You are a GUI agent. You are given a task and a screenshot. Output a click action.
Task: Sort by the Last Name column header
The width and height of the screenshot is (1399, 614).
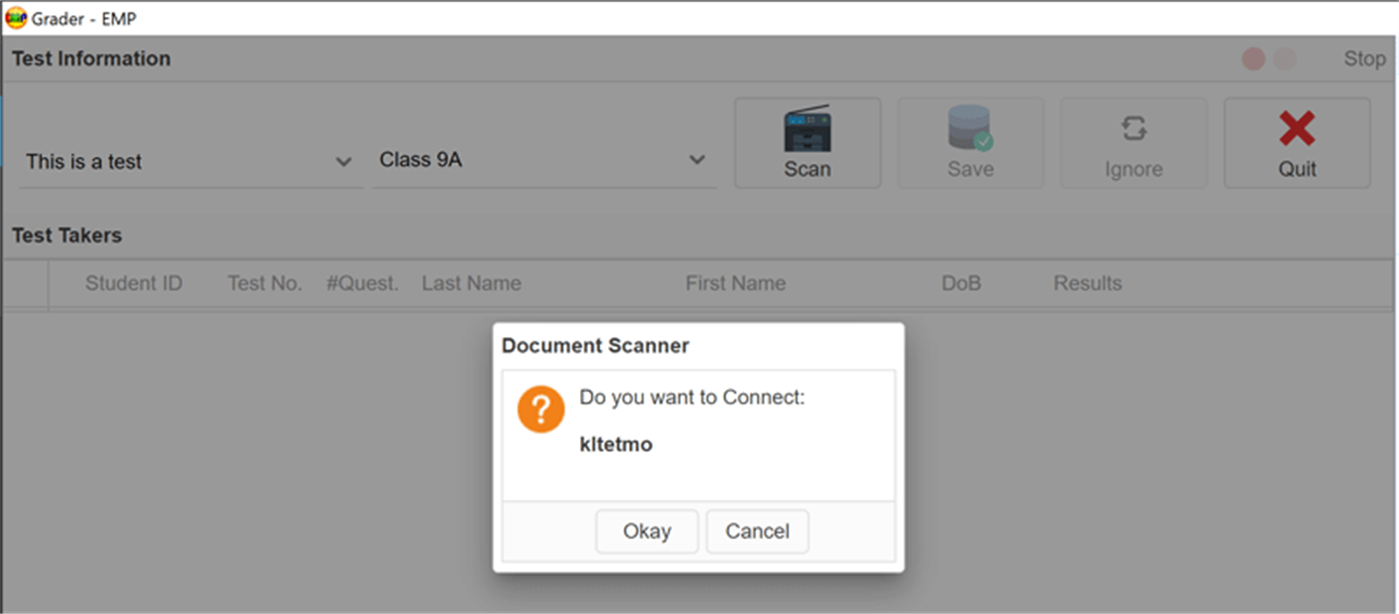(471, 283)
